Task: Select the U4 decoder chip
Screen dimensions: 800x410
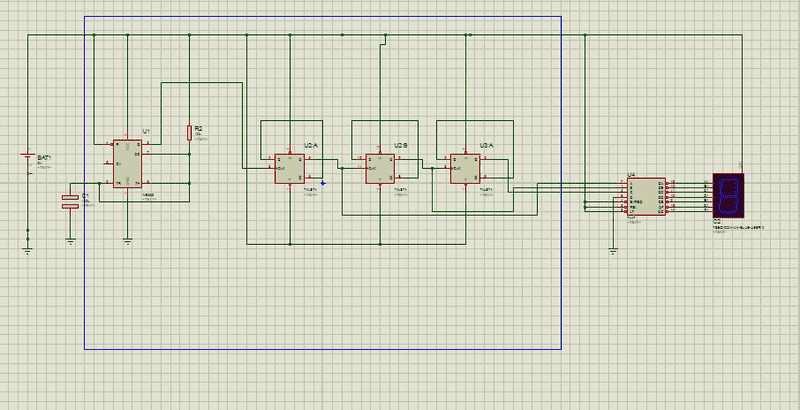Action: (645, 196)
